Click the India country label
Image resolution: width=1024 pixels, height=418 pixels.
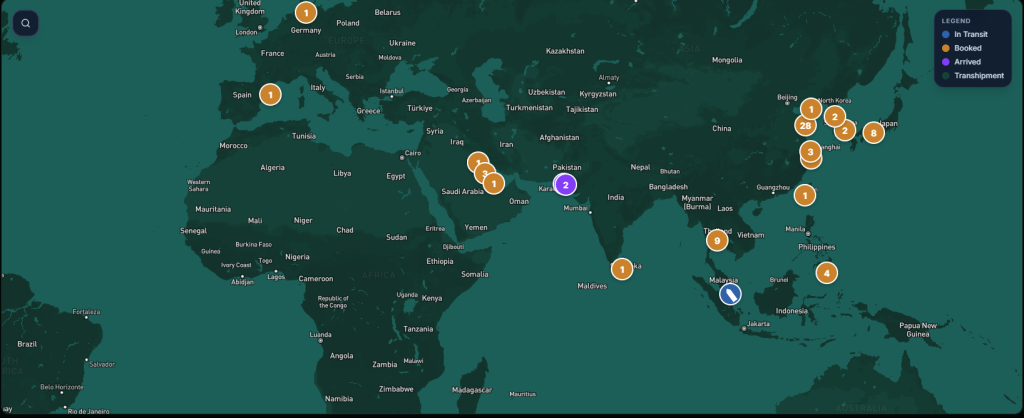point(615,197)
